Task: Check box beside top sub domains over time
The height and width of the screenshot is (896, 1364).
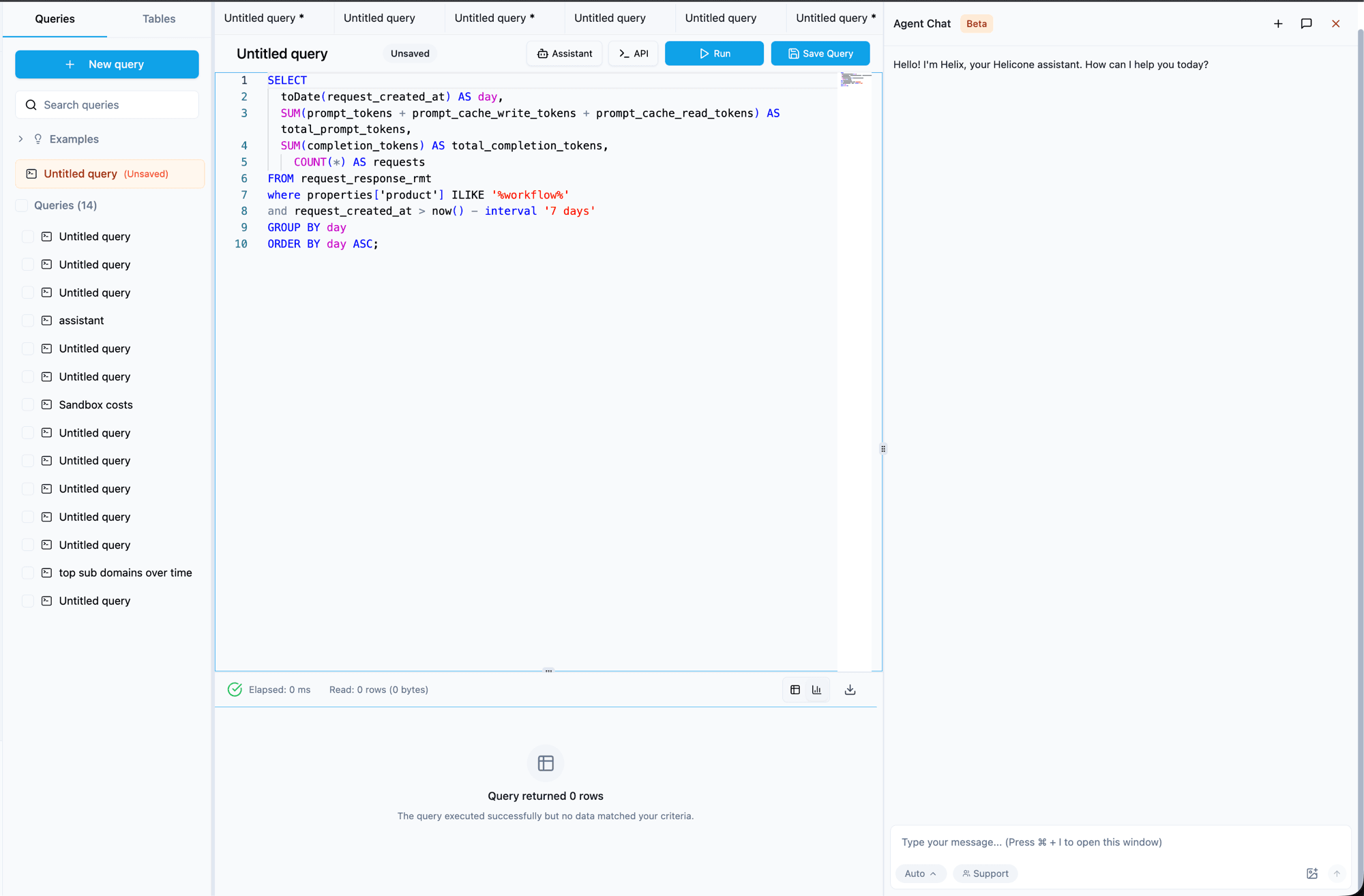Action: click(x=28, y=573)
